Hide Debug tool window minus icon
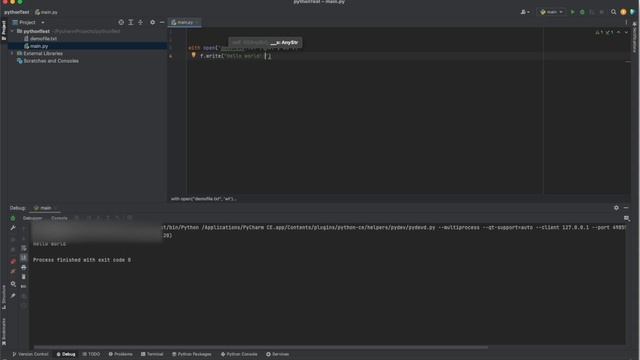The width and height of the screenshot is (640, 360). coord(626,208)
